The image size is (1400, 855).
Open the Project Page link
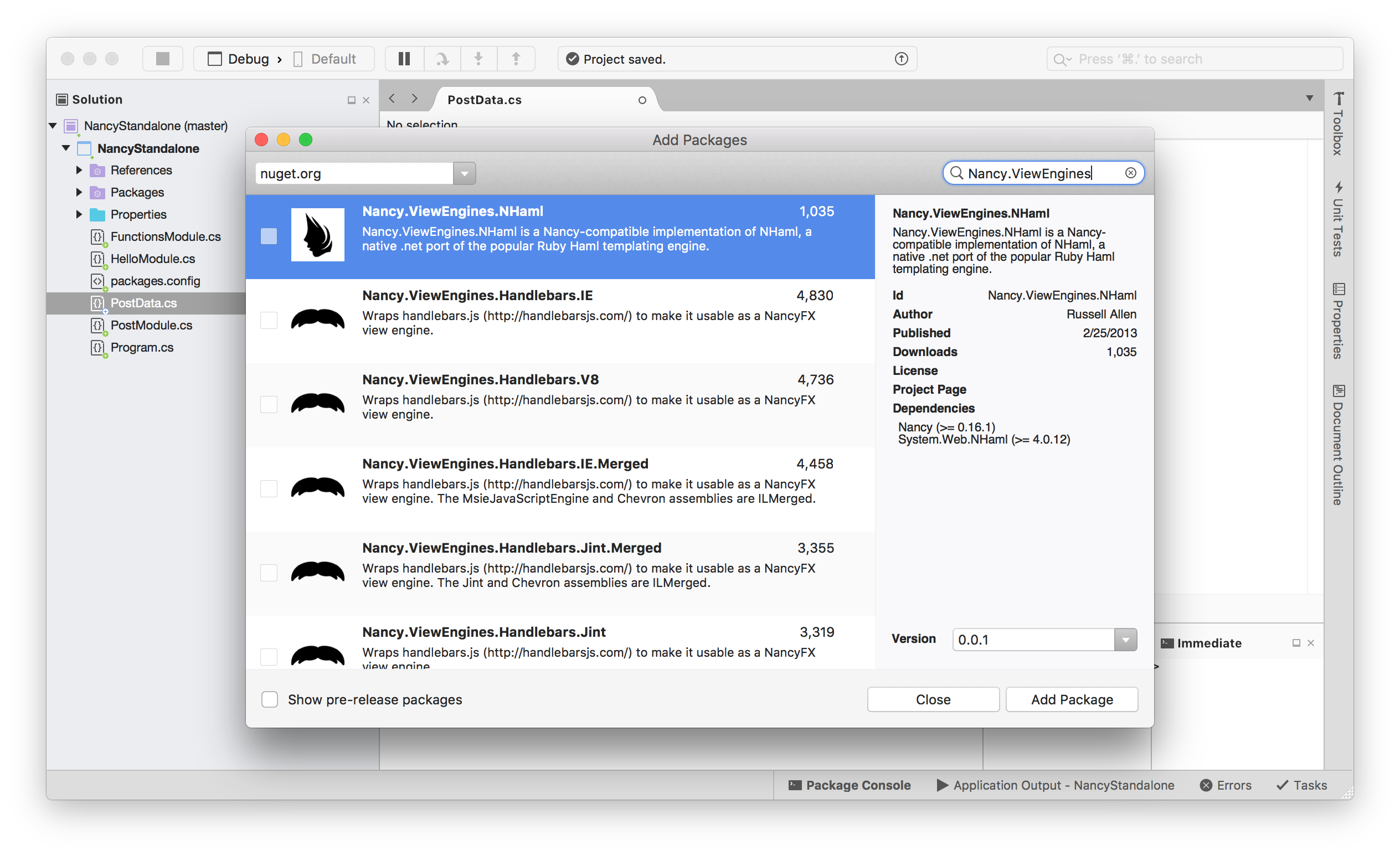pos(929,389)
